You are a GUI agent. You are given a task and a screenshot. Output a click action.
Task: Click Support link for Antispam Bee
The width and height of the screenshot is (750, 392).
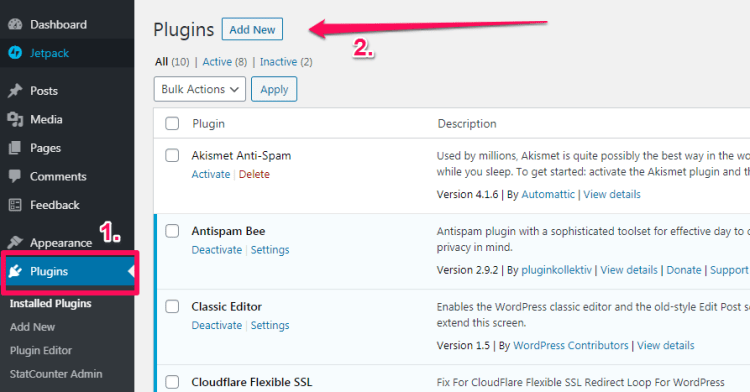729,270
